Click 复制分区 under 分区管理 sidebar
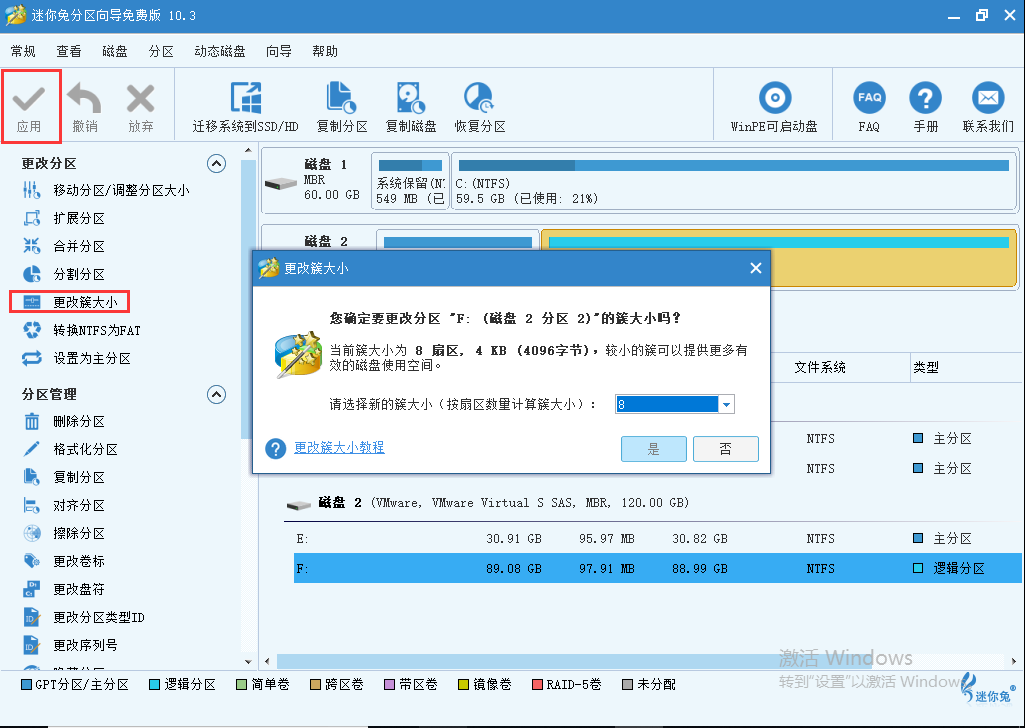Image resolution: width=1025 pixels, height=728 pixels. (x=63, y=477)
